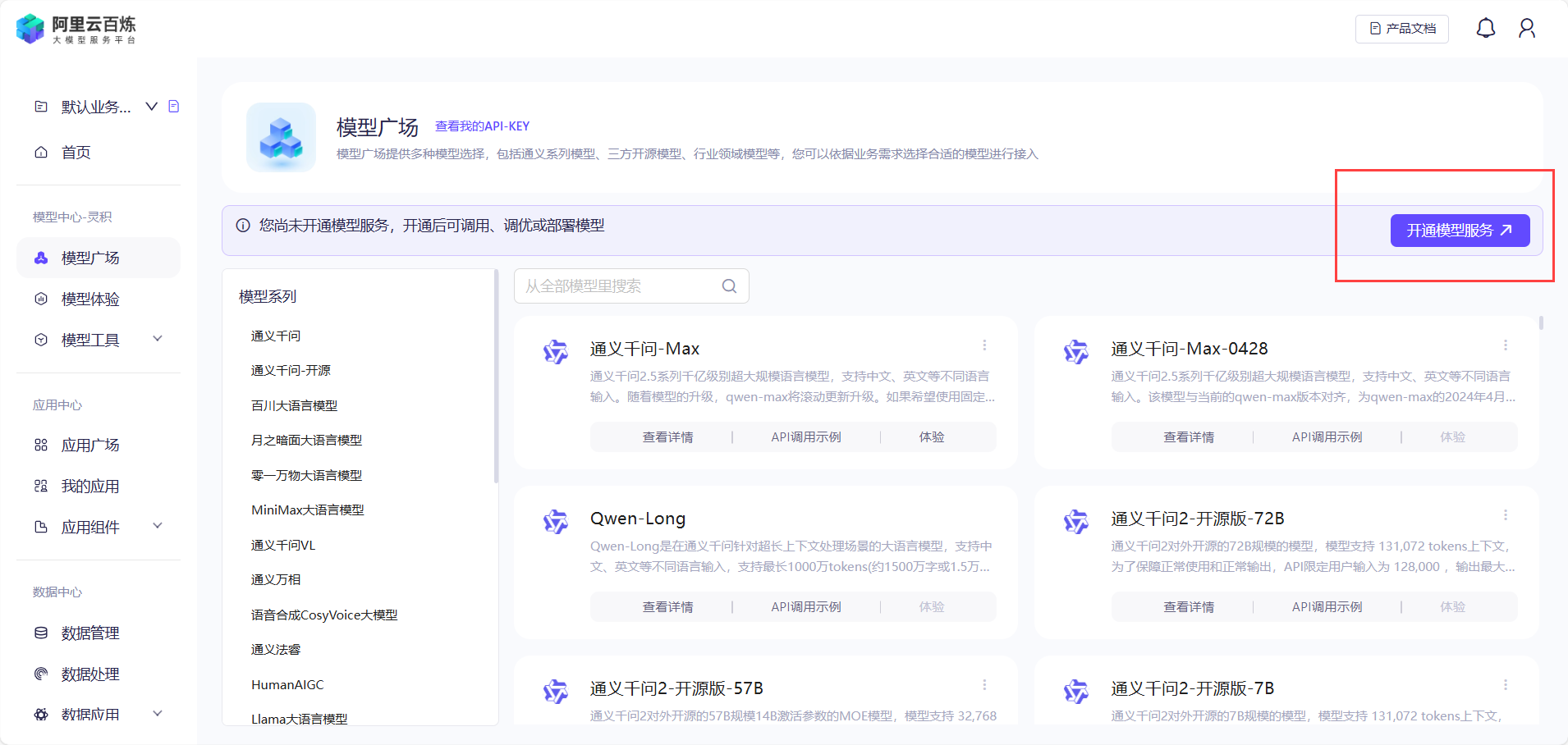
Task: Click the 我的应用 sidebar icon
Action: 41,486
